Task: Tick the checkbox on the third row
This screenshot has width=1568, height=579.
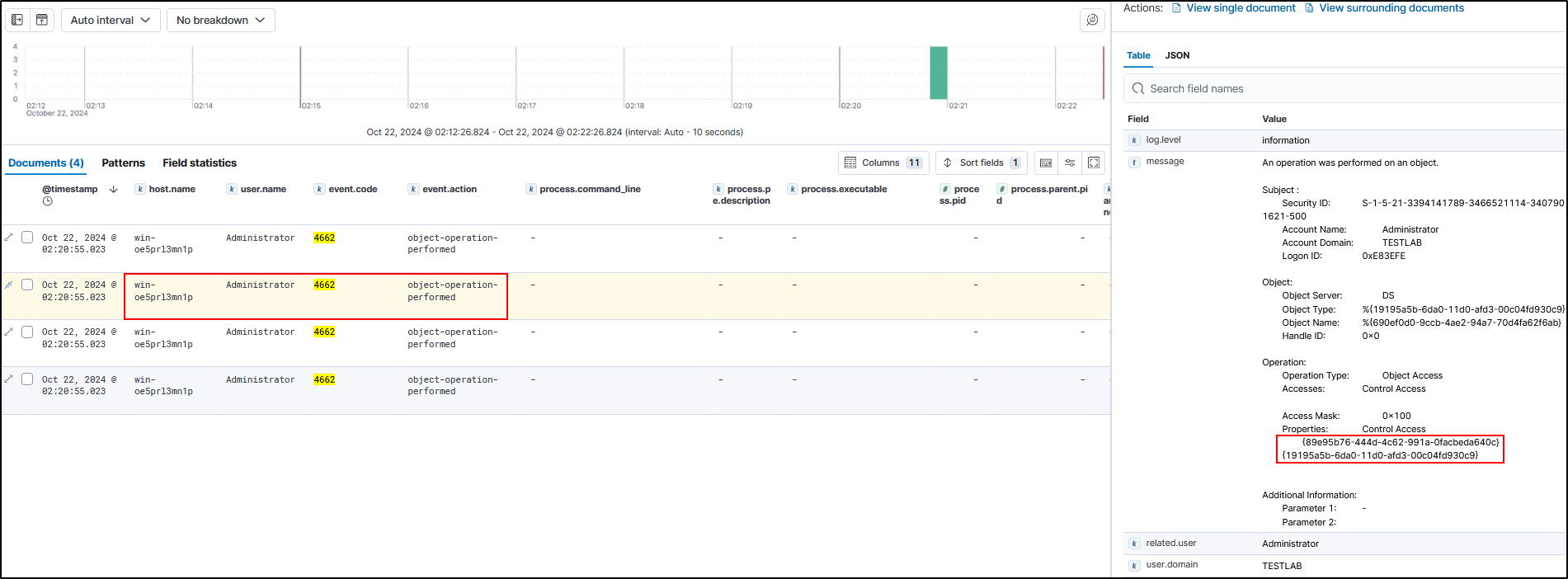Action: [x=27, y=332]
